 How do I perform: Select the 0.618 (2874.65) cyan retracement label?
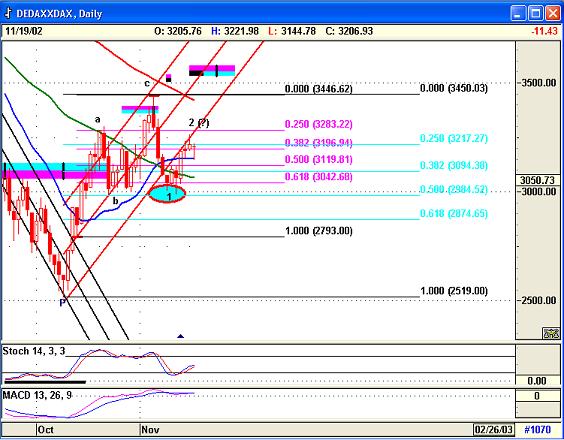click(454, 214)
